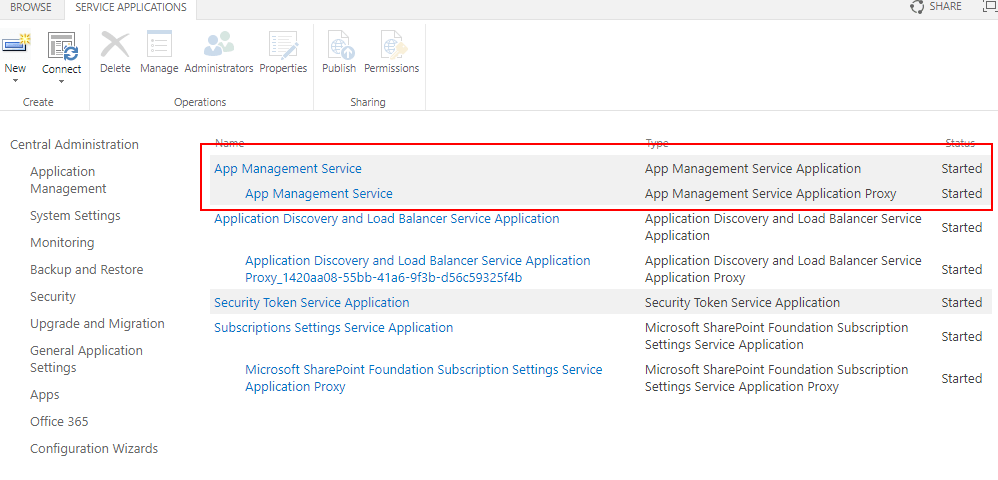Click the Delete icon in the ribbon
This screenshot has height=480, width=998.
pyautogui.click(x=115, y=46)
